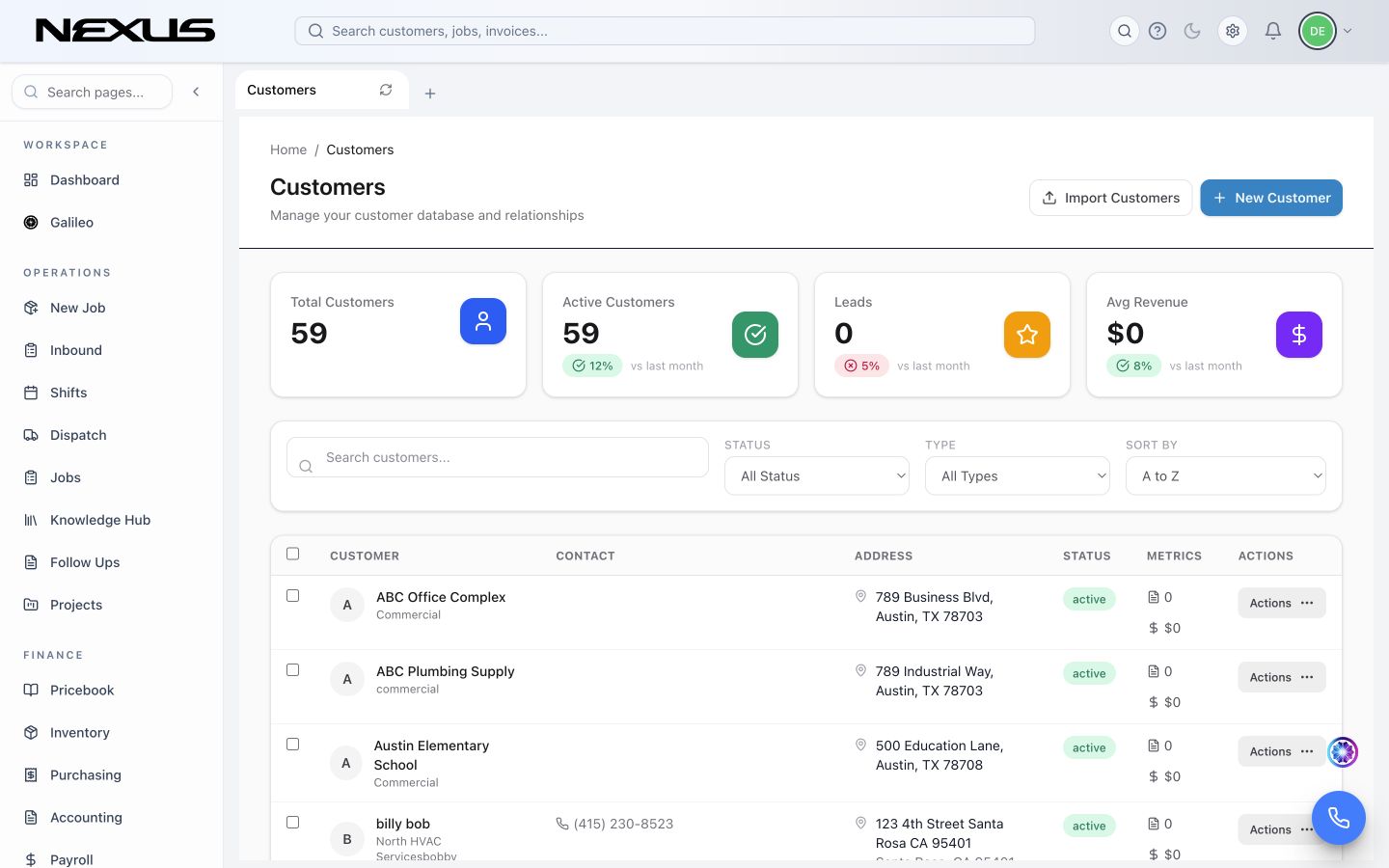Open the All Status dropdown
The width and height of the screenshot is (1389, 868).
[x=817, y=475]
